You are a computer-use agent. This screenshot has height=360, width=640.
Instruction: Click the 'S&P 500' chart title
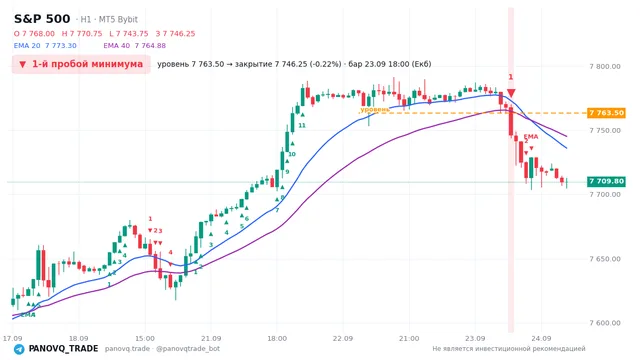point(42,19)
